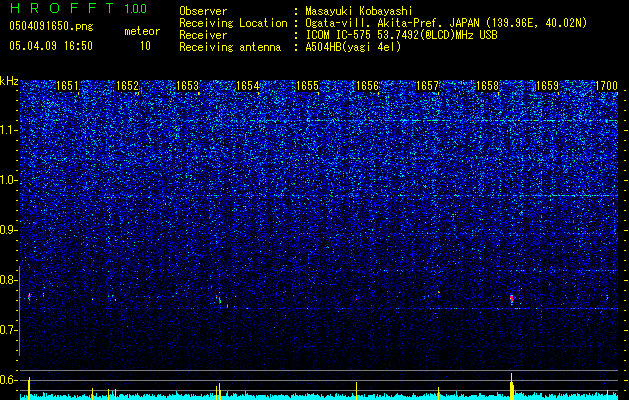Click the 0.7 kHz axis label
The image size is (629, 400).
pos(8,330)
